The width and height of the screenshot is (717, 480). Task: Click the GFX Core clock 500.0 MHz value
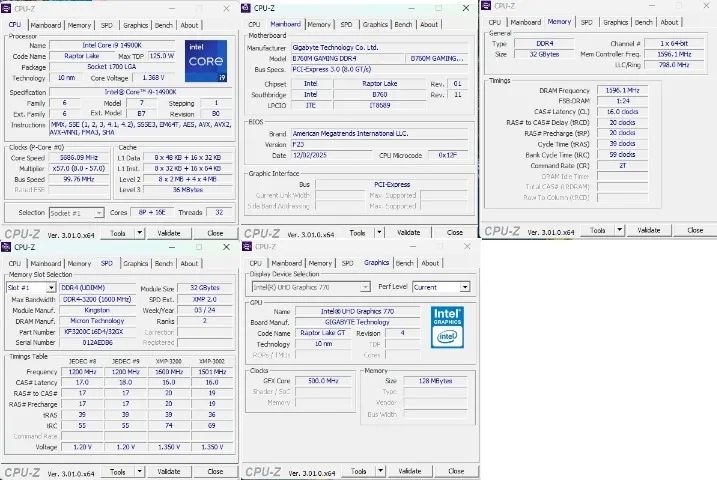(x=323, y=380)
